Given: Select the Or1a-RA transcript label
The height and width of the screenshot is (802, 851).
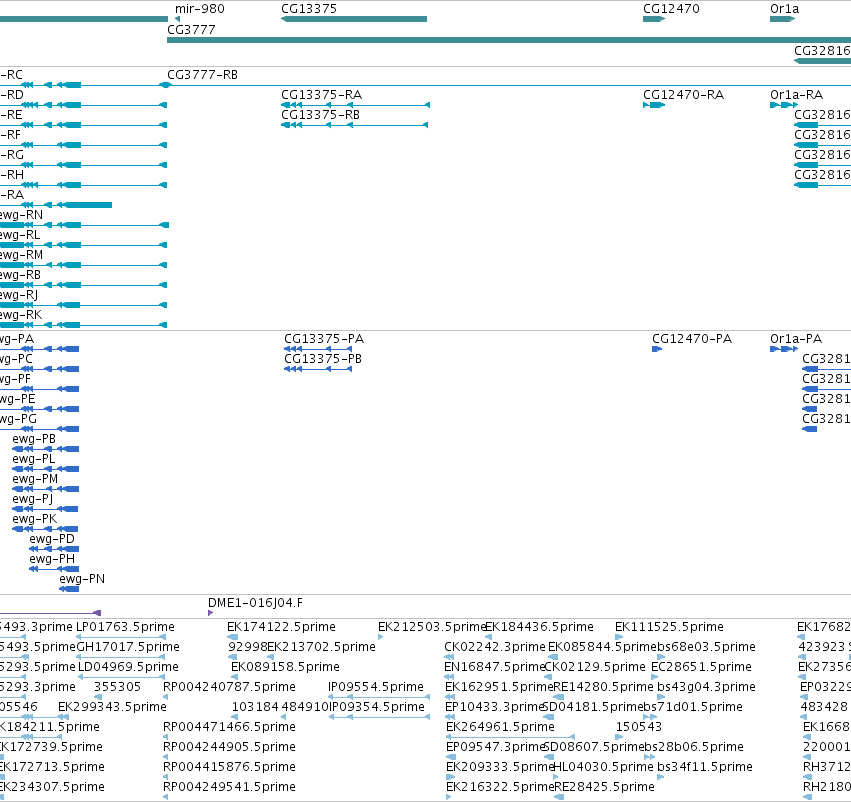Looking at the screenshot, I should (796, 95).
